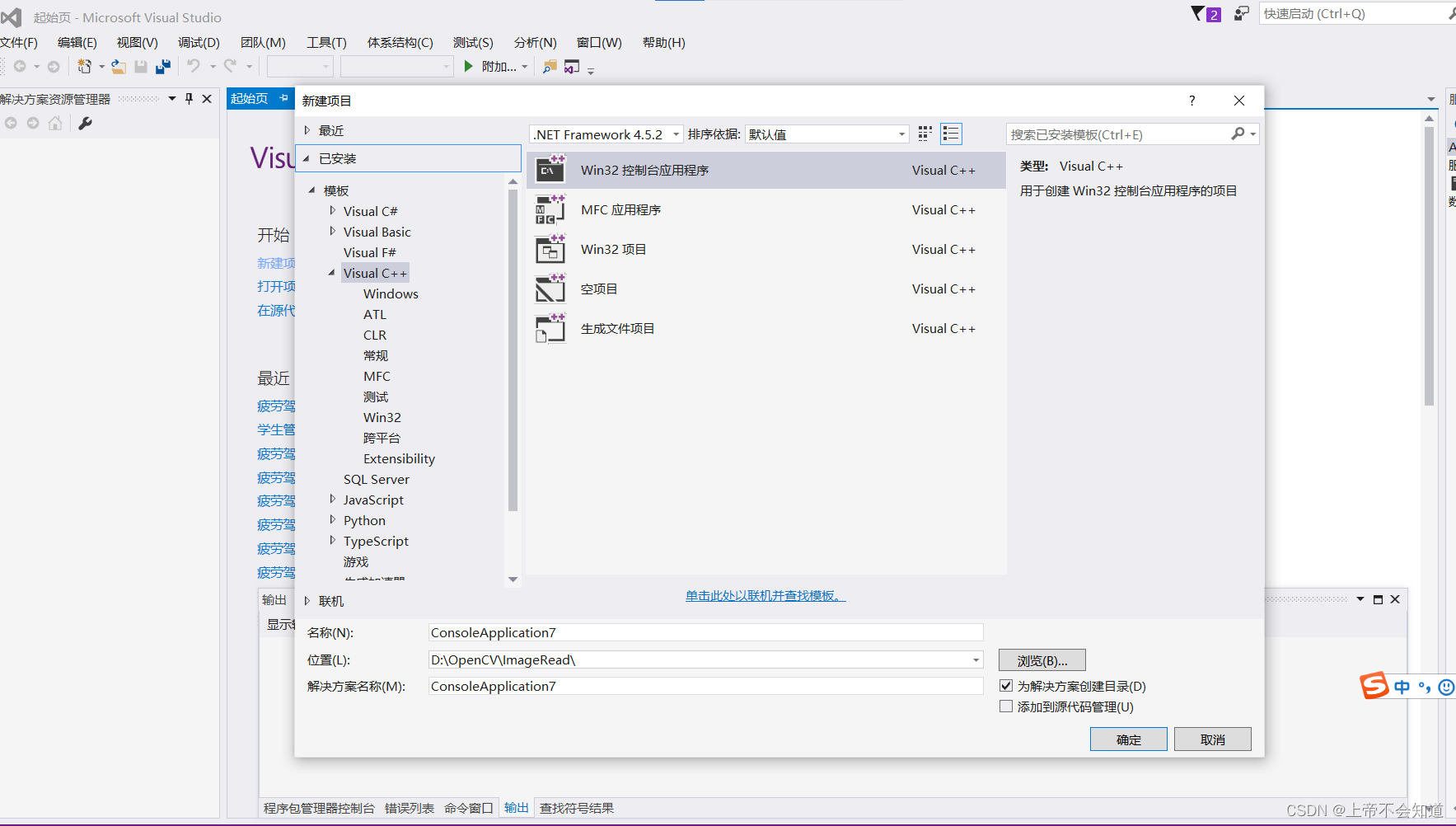
Task: Click the 单击此处以联机并查找模板 link
Action: click(765, 595)
